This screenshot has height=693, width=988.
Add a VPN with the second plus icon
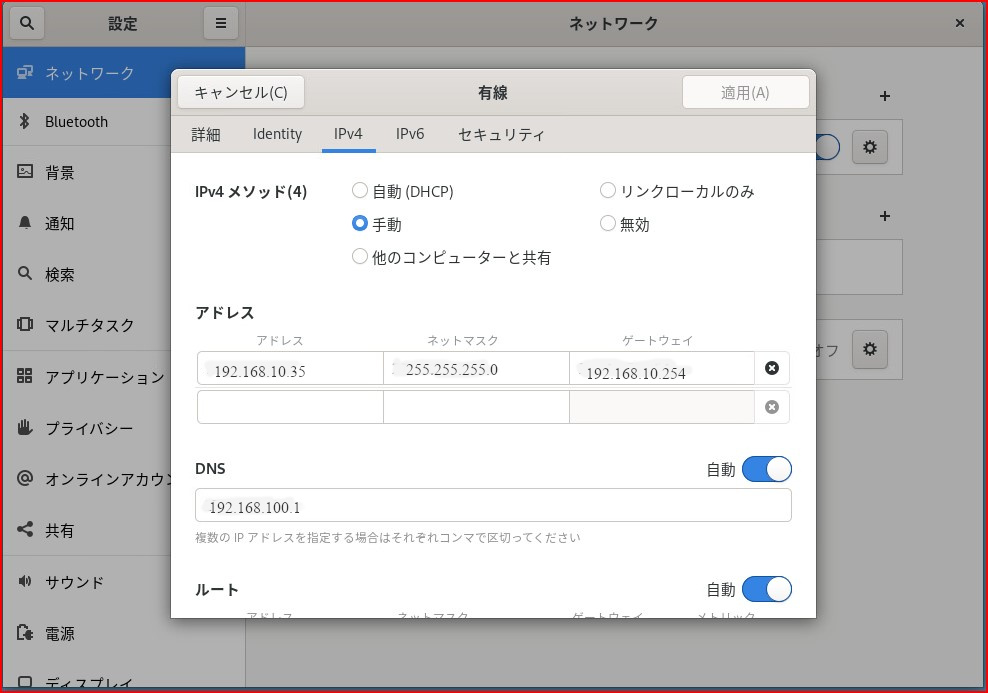tap(885, 216)
